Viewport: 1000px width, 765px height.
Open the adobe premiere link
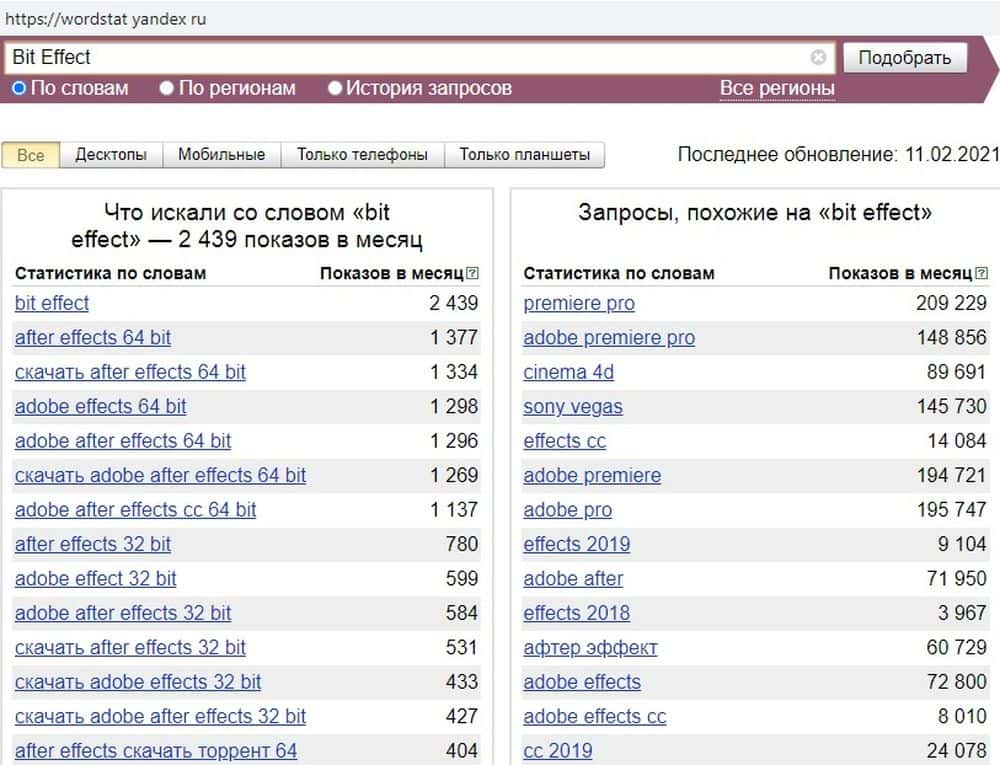tap(592, 476)
